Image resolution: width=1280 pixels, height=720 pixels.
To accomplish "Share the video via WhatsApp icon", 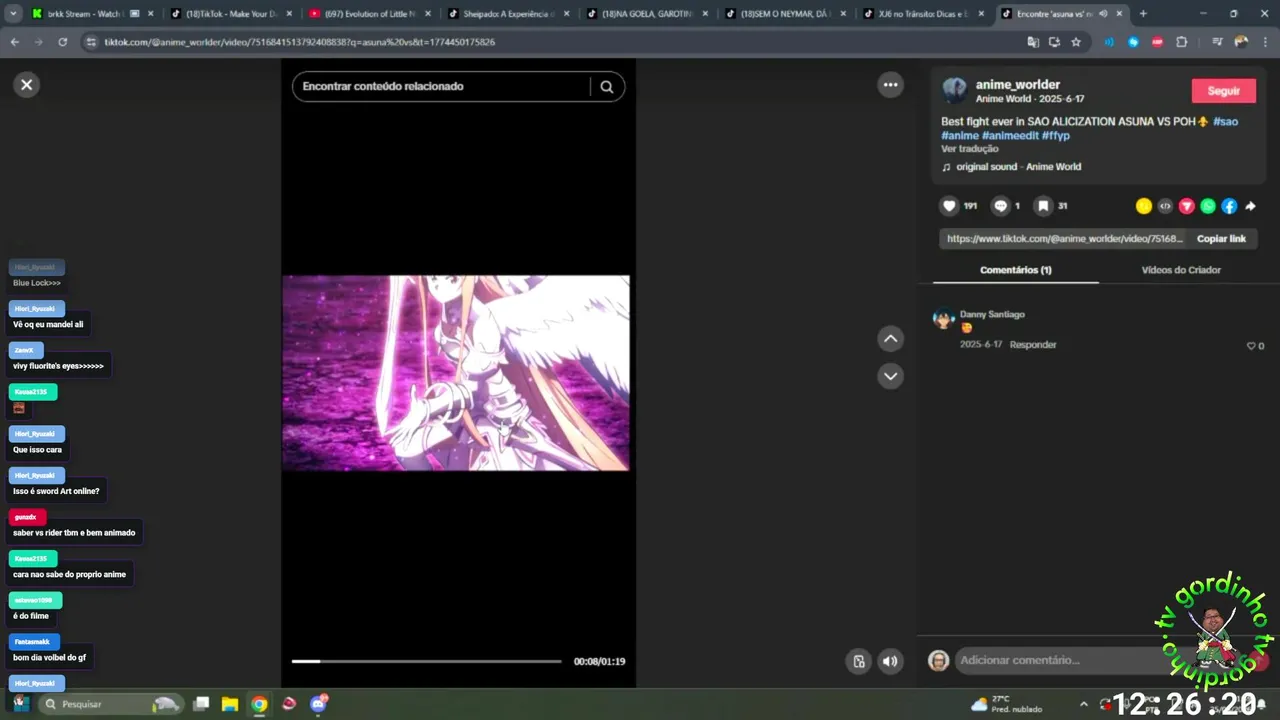I will coord(1208,206).
